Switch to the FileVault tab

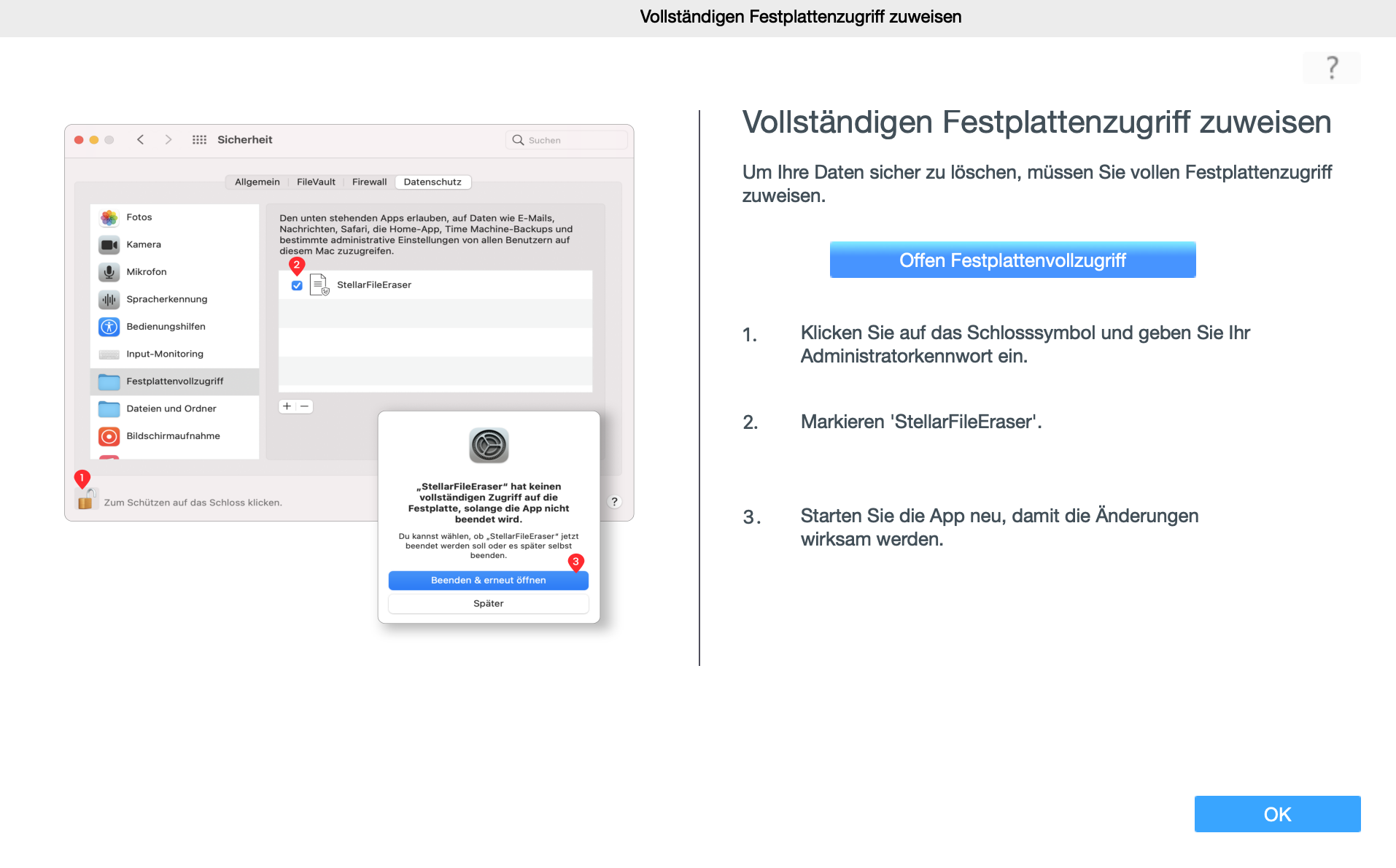tap(316, 182)
